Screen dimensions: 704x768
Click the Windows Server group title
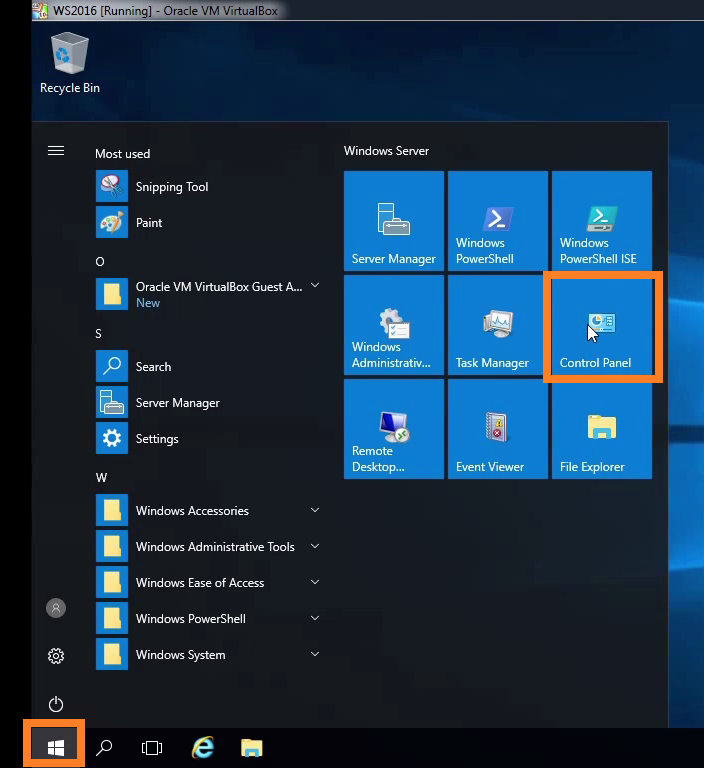tap(386, 151)
